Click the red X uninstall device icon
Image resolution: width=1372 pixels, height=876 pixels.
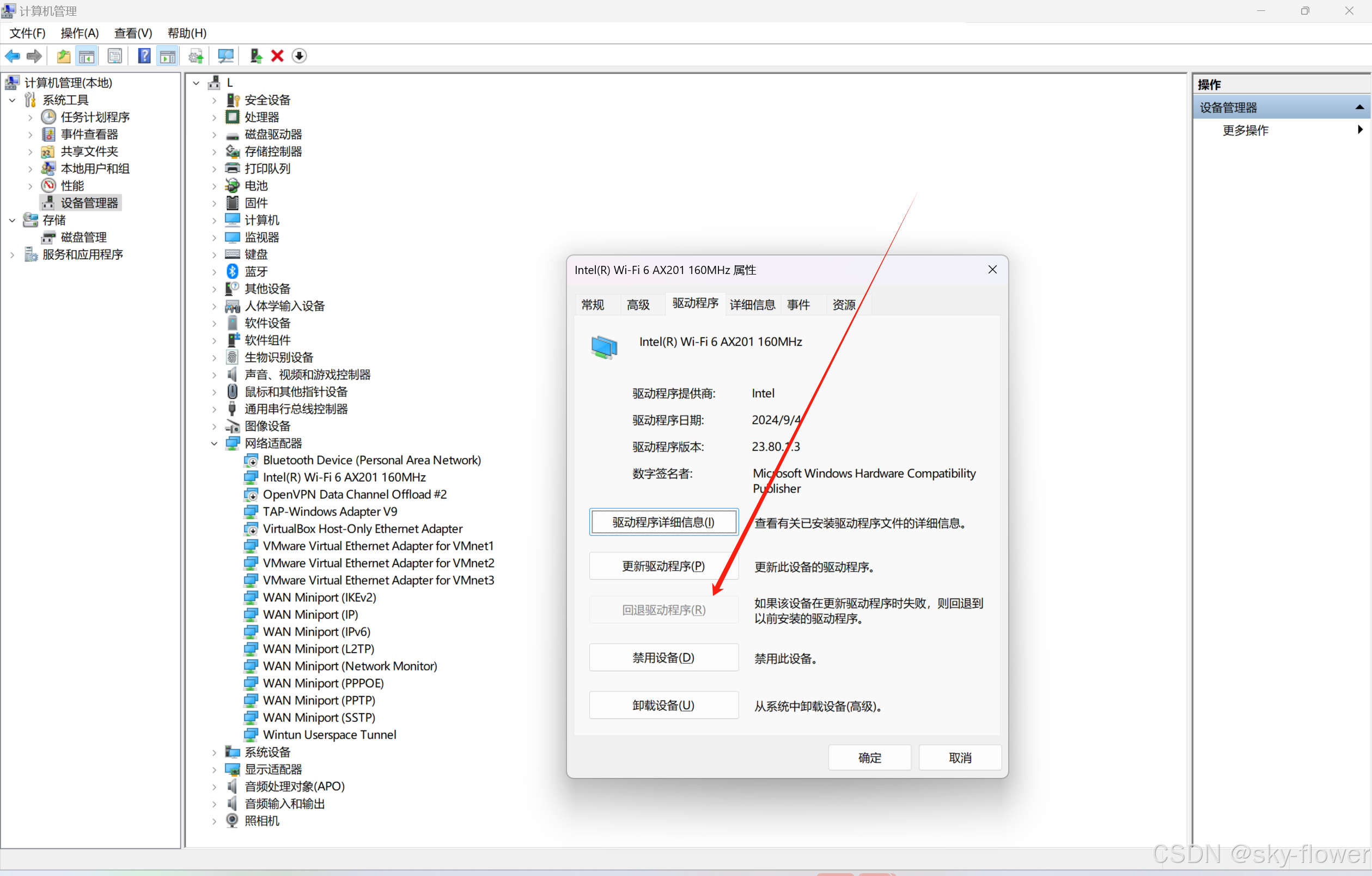coord(277,56)
